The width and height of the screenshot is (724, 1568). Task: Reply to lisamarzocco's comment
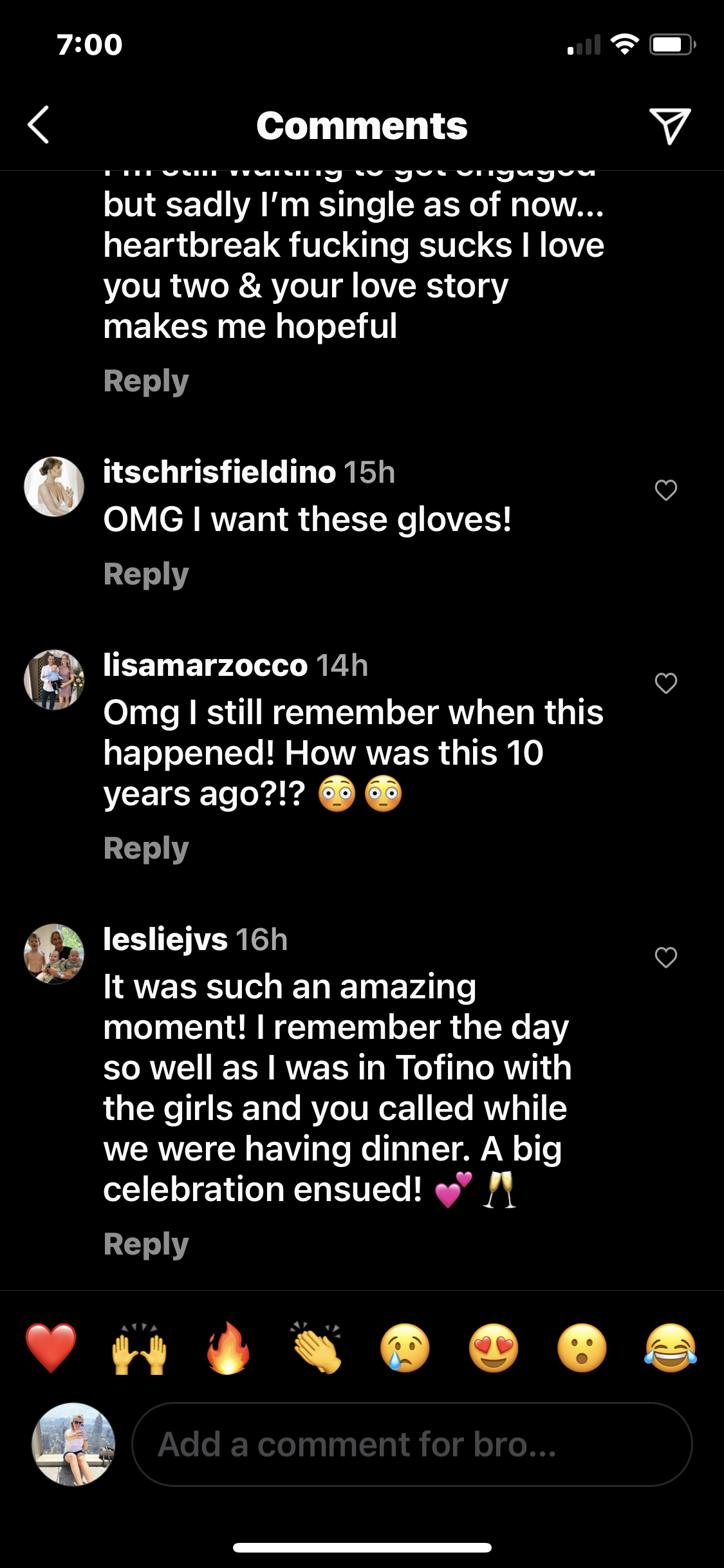click(146, 848)
